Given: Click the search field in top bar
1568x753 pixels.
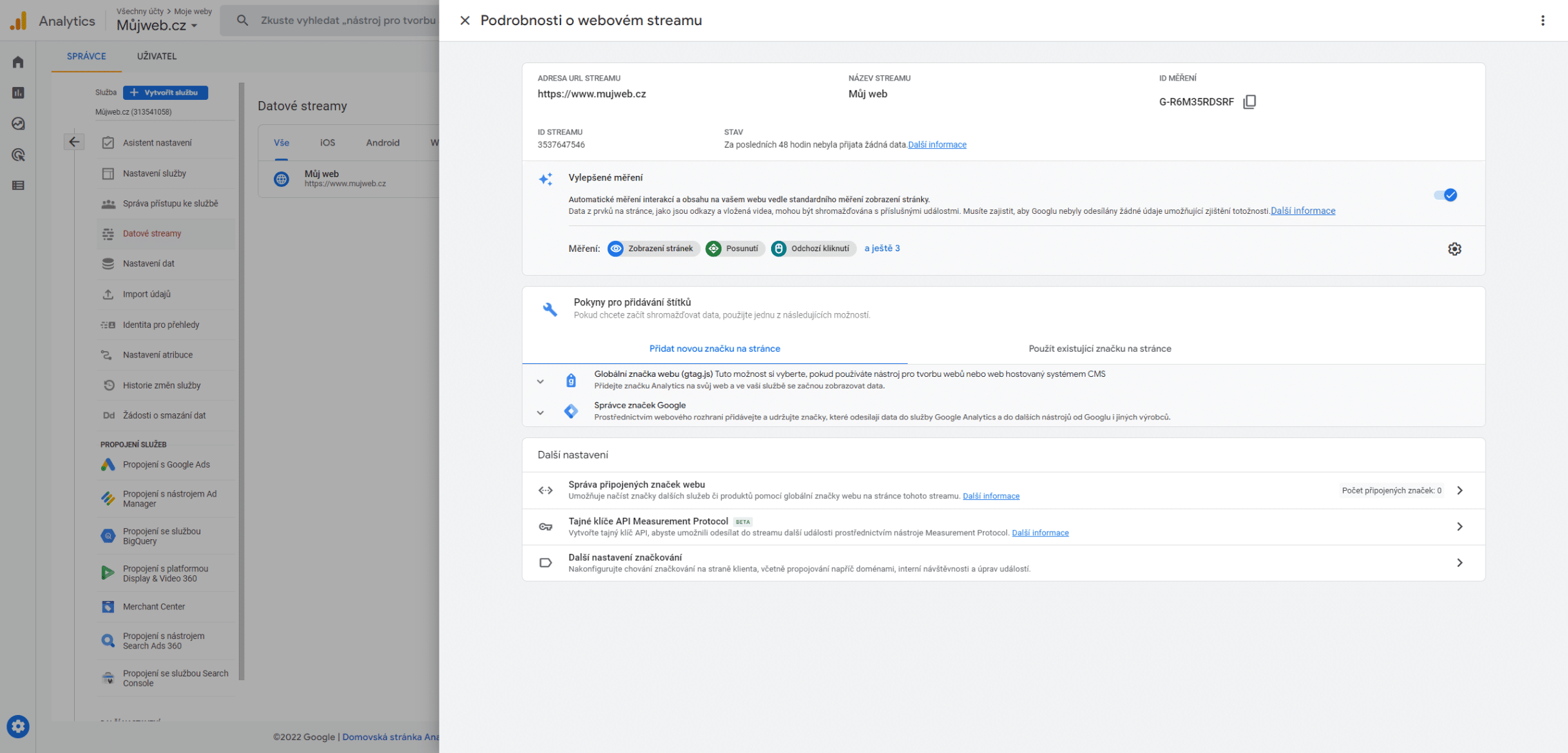Looking at the screenshot, I should click(x=348, y=20).
